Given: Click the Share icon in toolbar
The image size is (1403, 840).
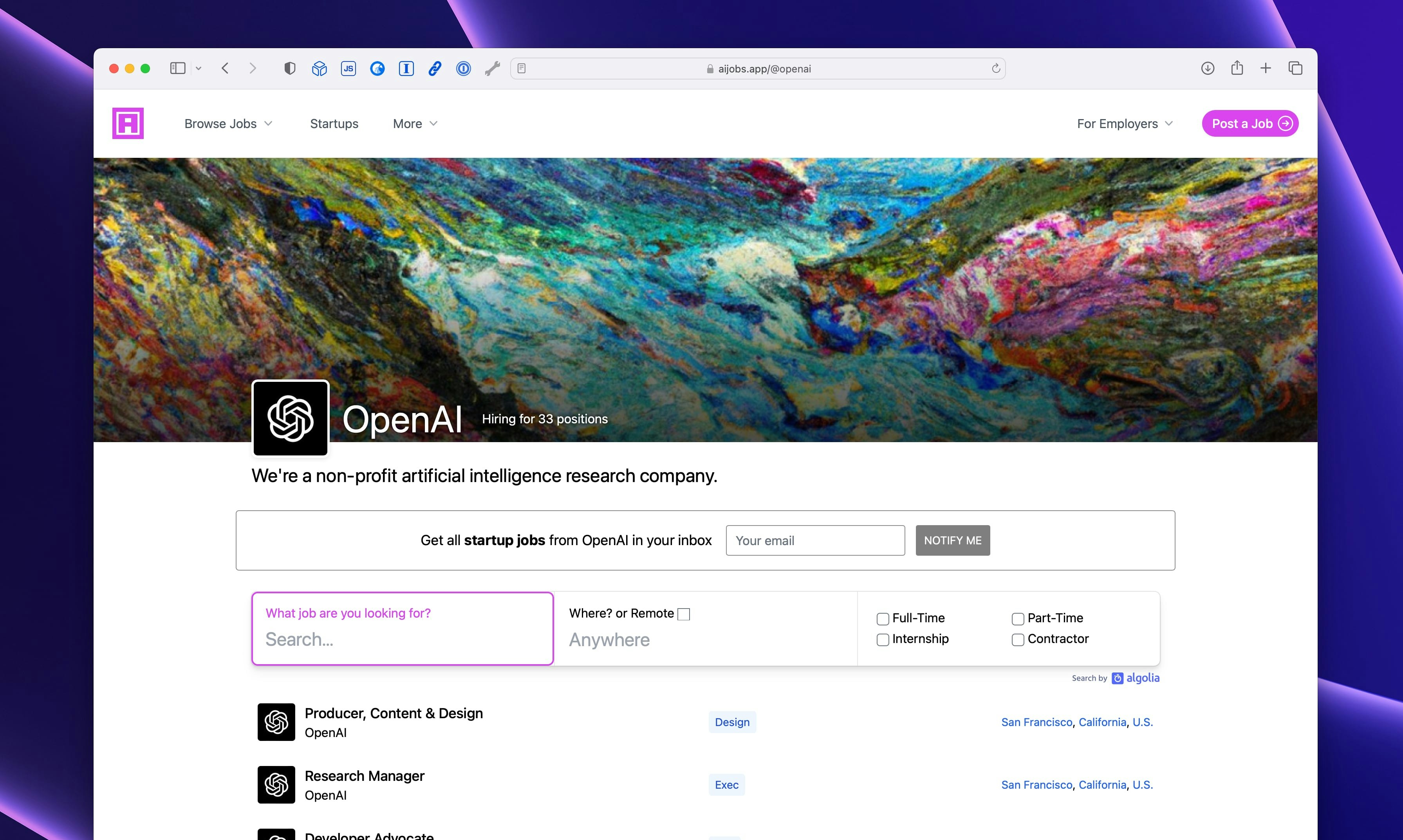Looking at the screenshot, I should pyautogui.click(x=1237, y=68).
